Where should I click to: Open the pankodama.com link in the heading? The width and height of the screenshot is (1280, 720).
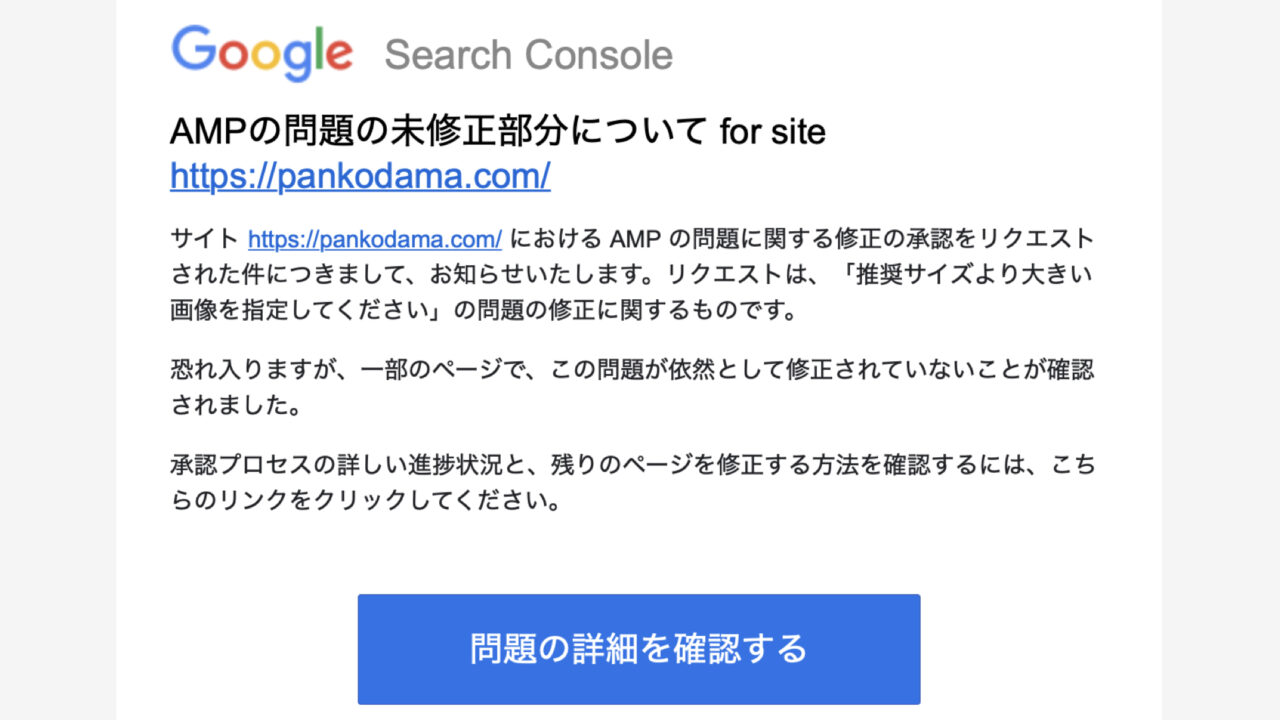tap(360, 176)
